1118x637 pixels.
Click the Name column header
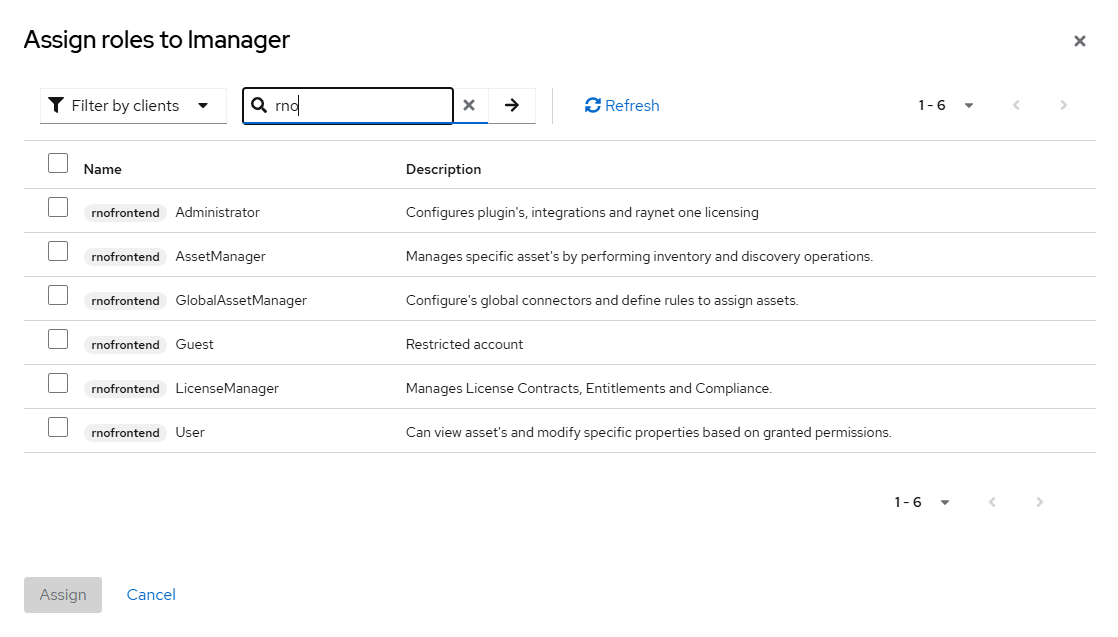click(x=103, y=169)
